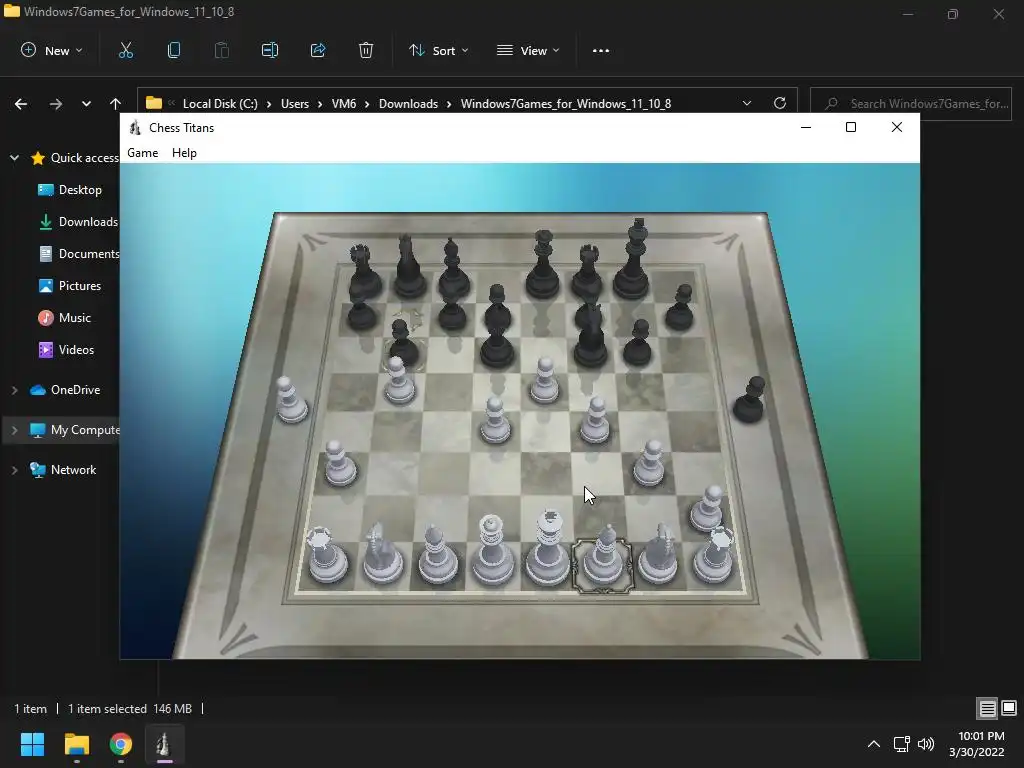Switch to Details view layout icon
1024x768 pixels.
(x=987, y=708)
